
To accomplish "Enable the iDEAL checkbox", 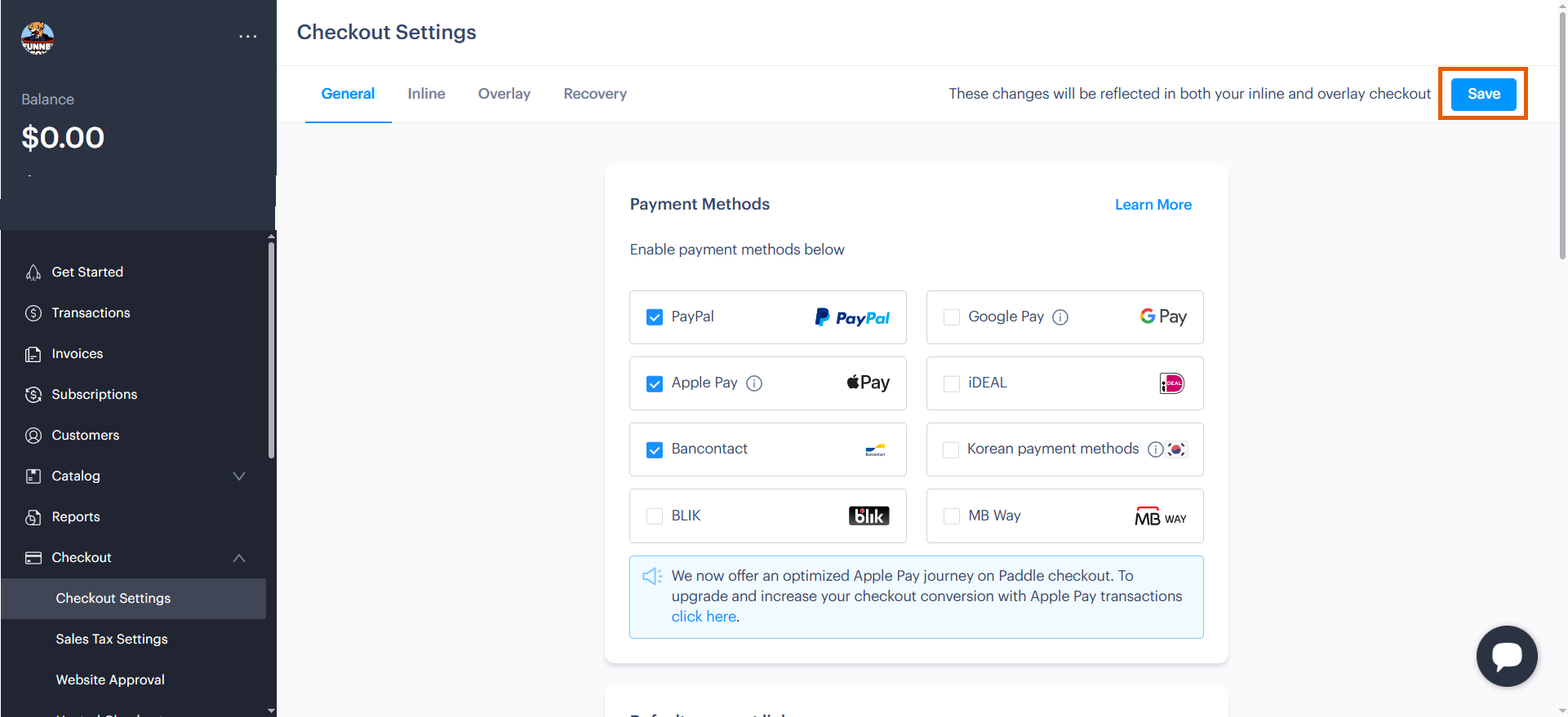I will pos(952,383).
